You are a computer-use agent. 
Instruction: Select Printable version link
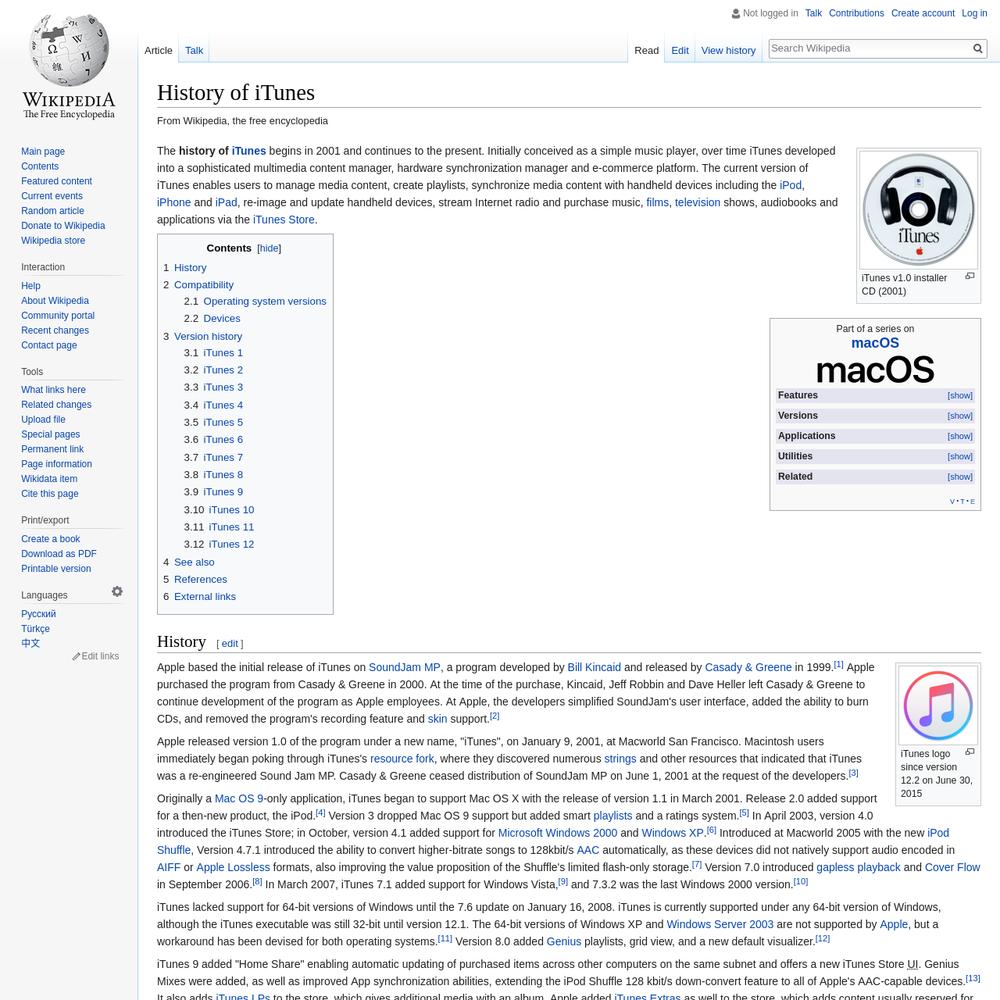point(56,569)
